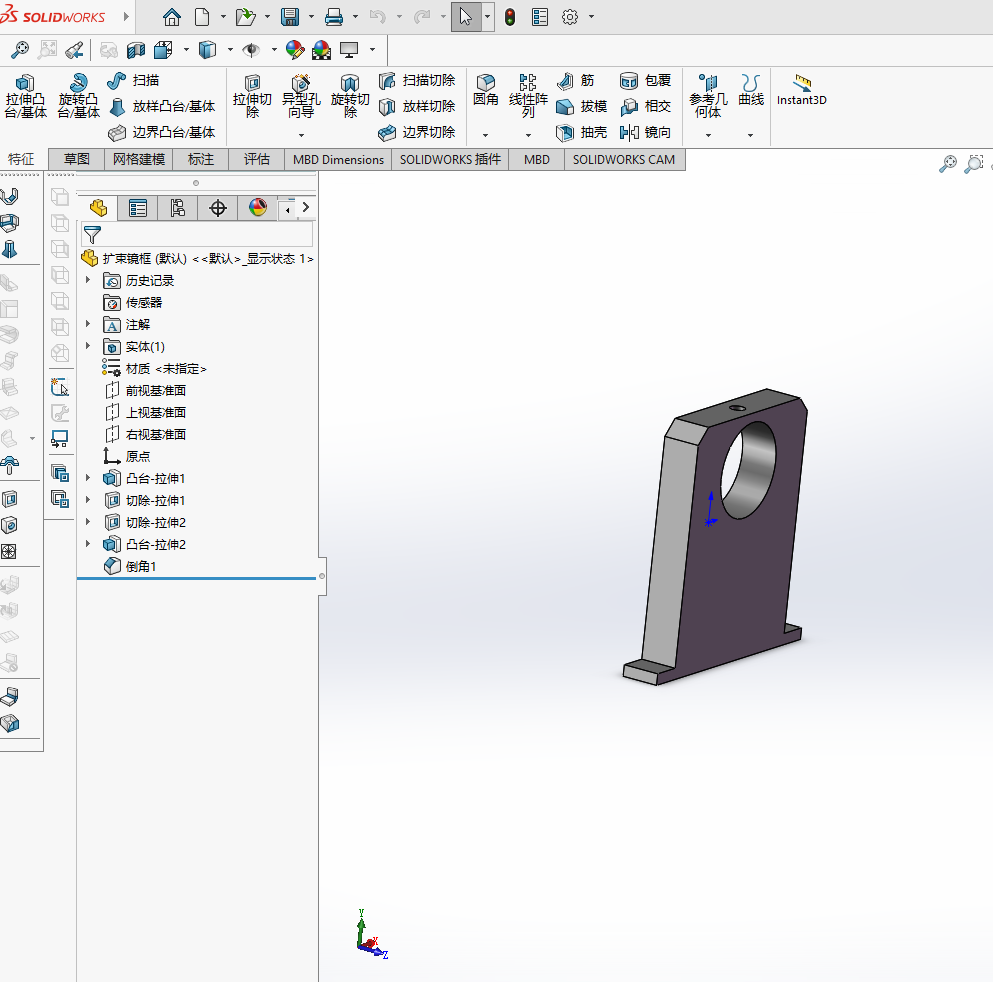Screen dimensions: 993x982
Task: Select Boundary Cut (边界切除)
Action: pos(417,132)
